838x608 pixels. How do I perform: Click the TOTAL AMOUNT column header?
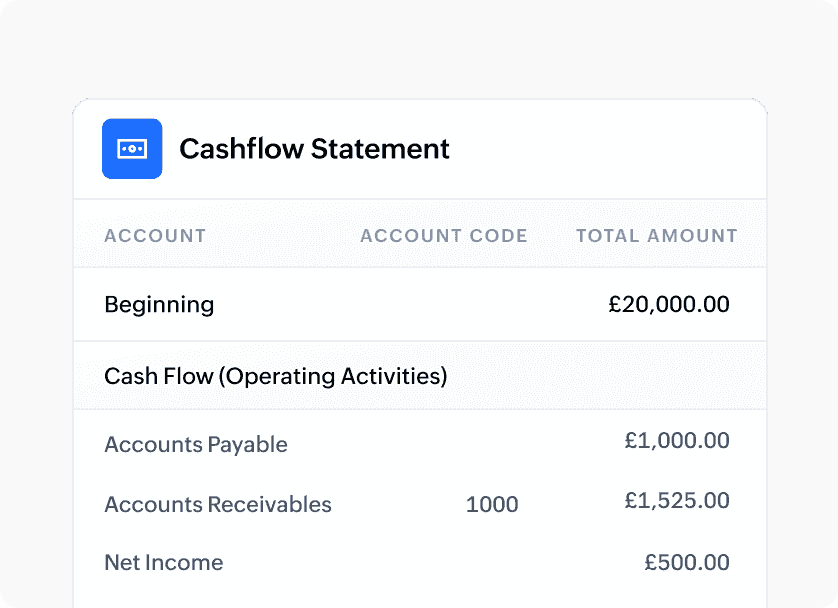[x=656, y=236]
